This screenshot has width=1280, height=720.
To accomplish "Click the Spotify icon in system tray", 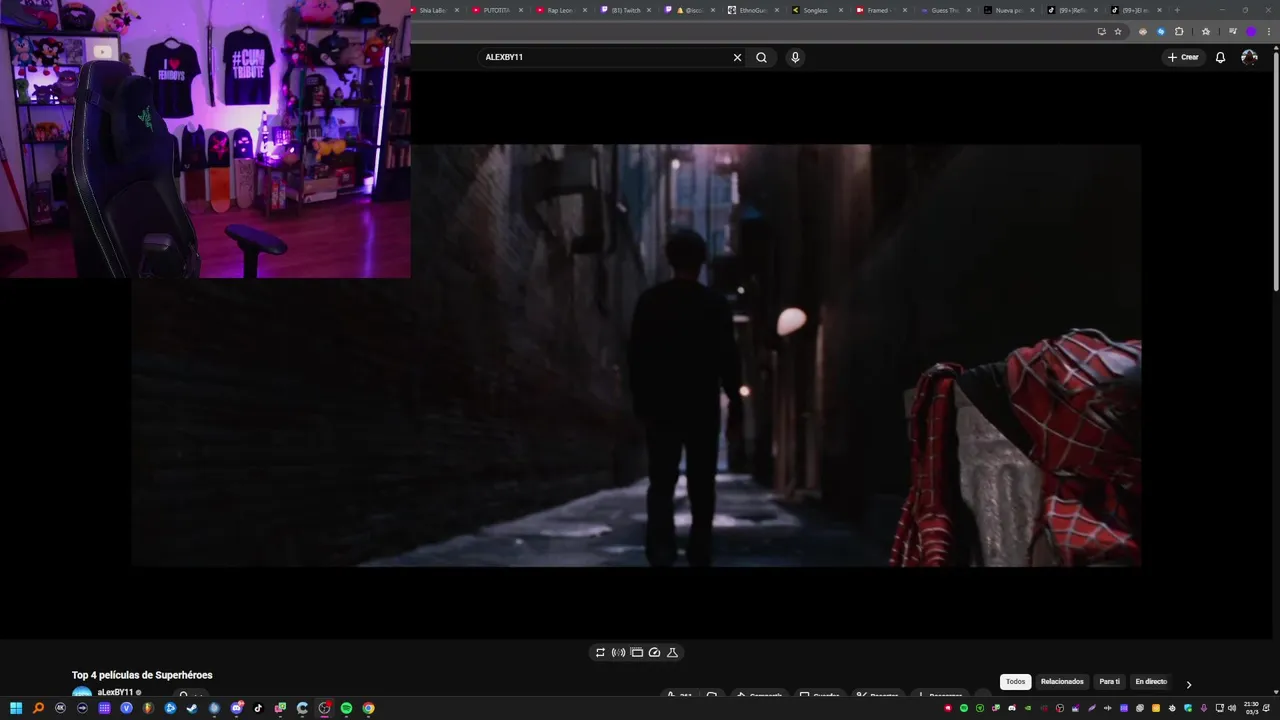I will coord(964,708).
